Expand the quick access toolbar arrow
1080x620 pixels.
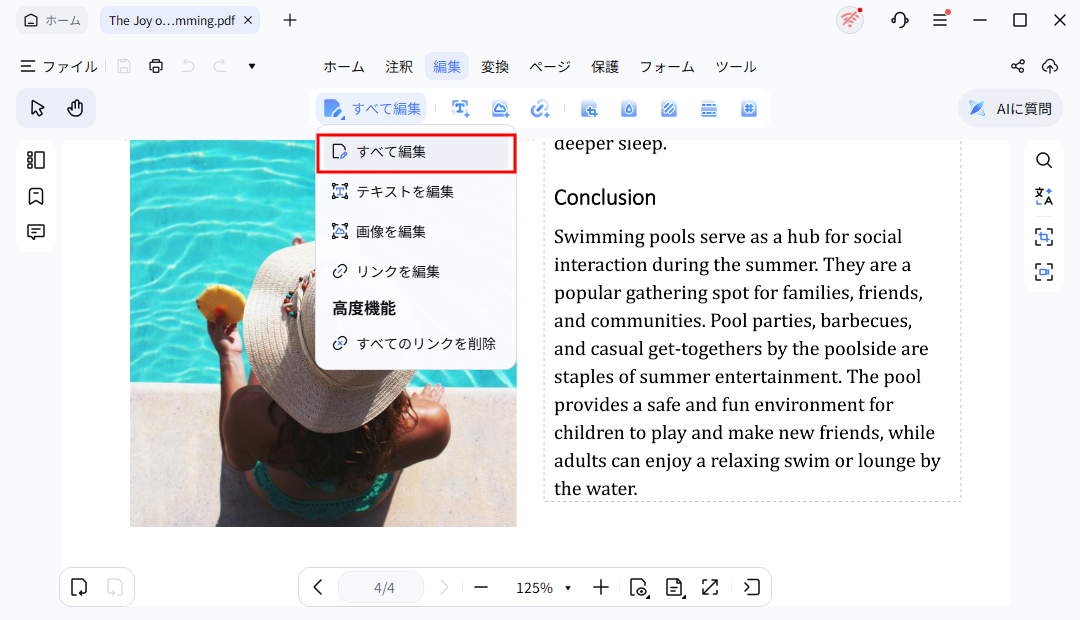[x=252, y=66]
